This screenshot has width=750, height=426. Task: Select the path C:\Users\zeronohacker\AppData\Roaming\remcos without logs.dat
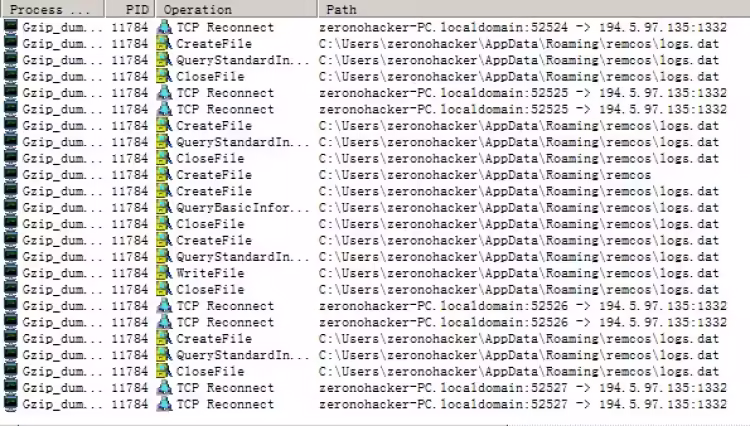[485, 175]
